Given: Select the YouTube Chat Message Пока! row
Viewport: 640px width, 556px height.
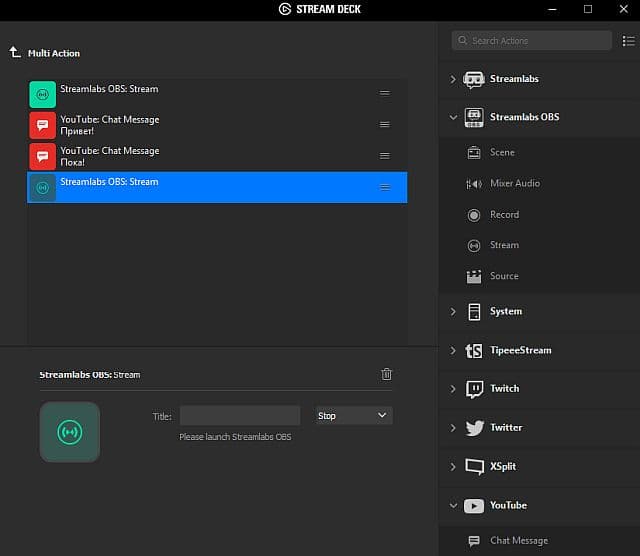Looking at the screenshot, I should 200,156.
